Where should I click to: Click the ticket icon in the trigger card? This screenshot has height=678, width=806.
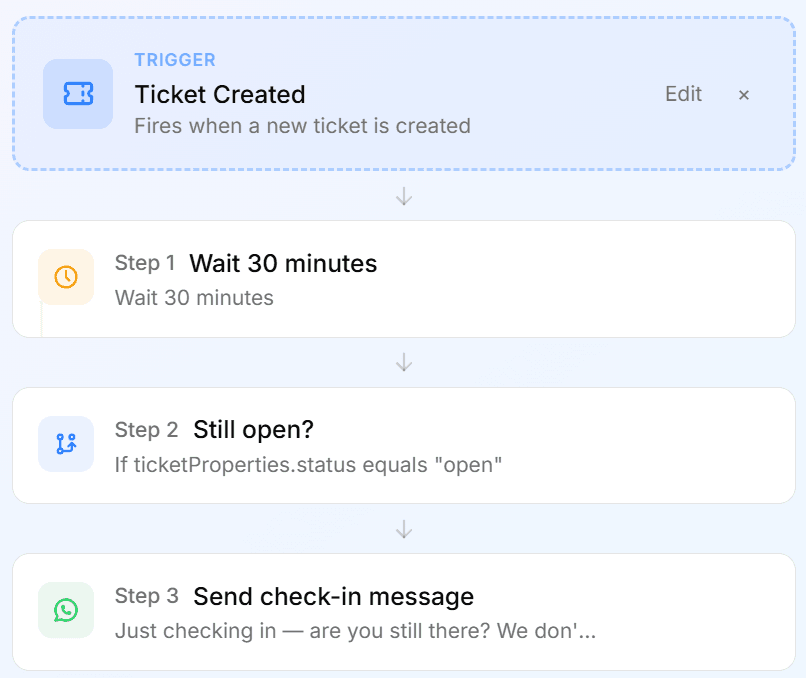[78, 94]
